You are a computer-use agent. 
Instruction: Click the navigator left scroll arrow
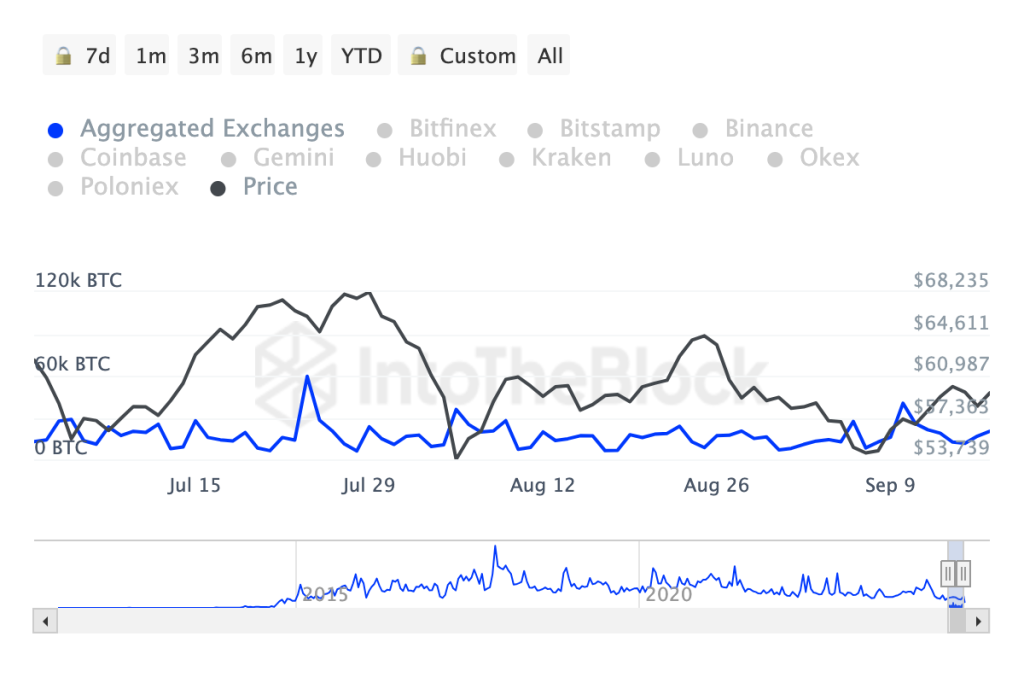[44, 621]
